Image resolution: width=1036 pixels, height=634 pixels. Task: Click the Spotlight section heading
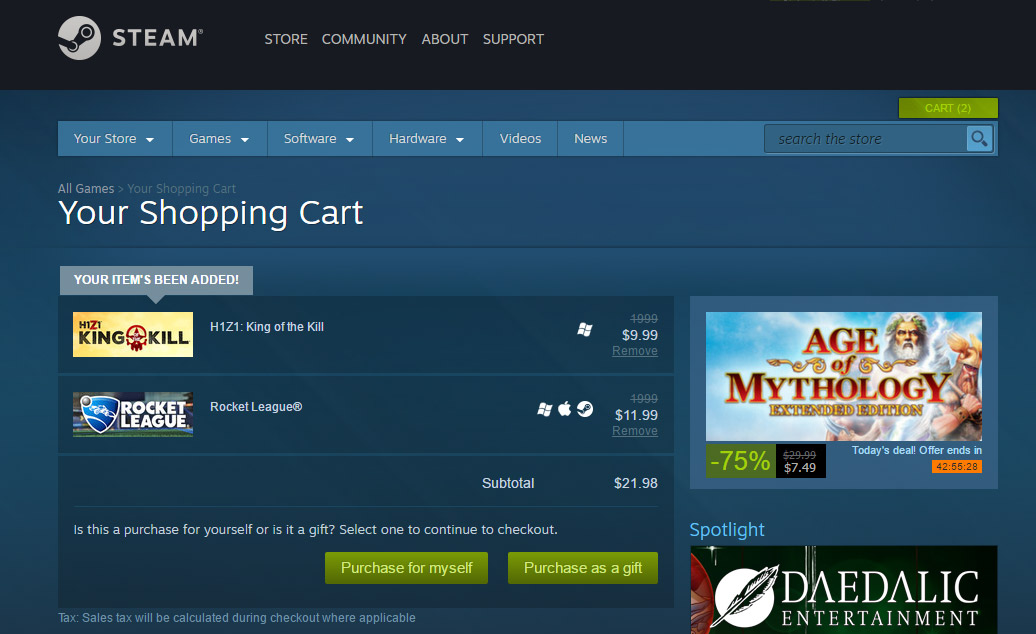pyautogui.click(x=727, y=530)
